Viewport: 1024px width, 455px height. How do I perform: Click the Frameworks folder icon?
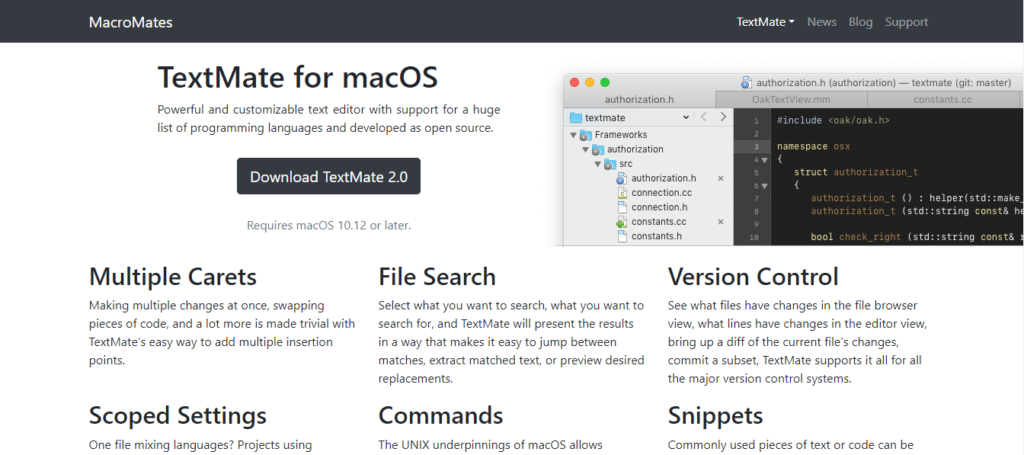coord(586,135)
